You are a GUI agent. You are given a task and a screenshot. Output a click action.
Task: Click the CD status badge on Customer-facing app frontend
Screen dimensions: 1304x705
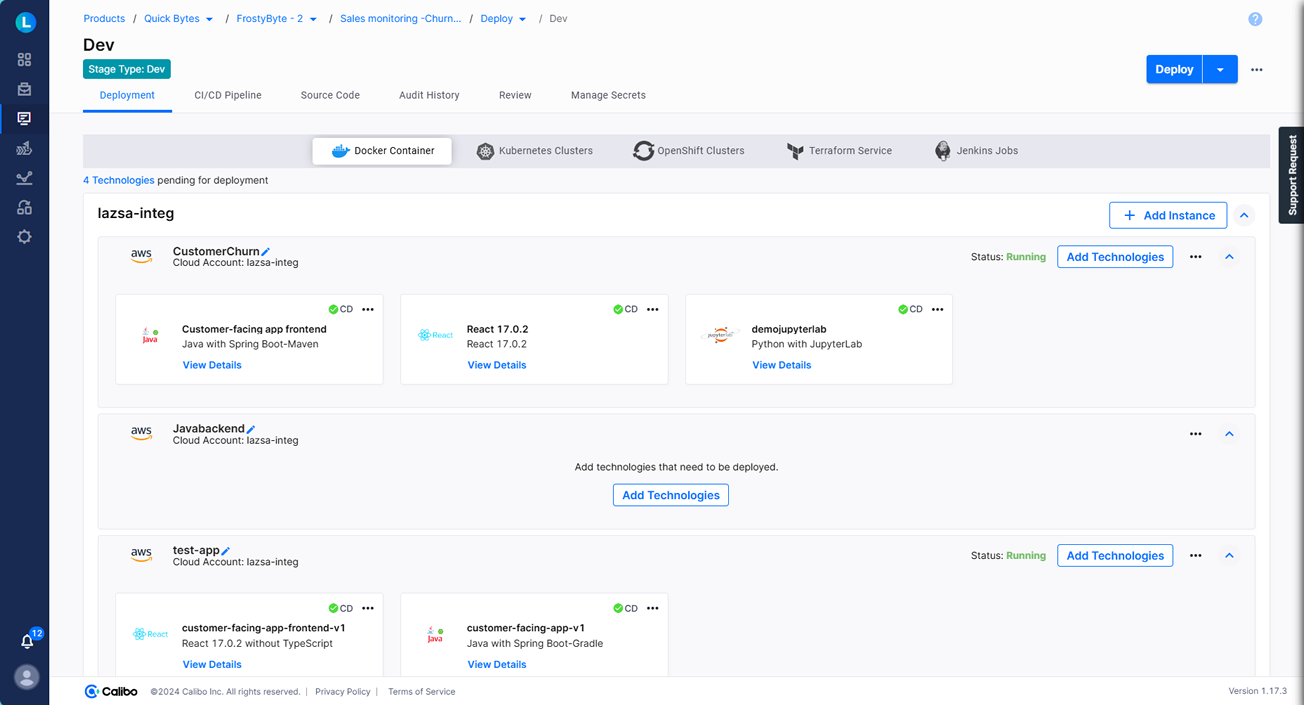(340, 309)
